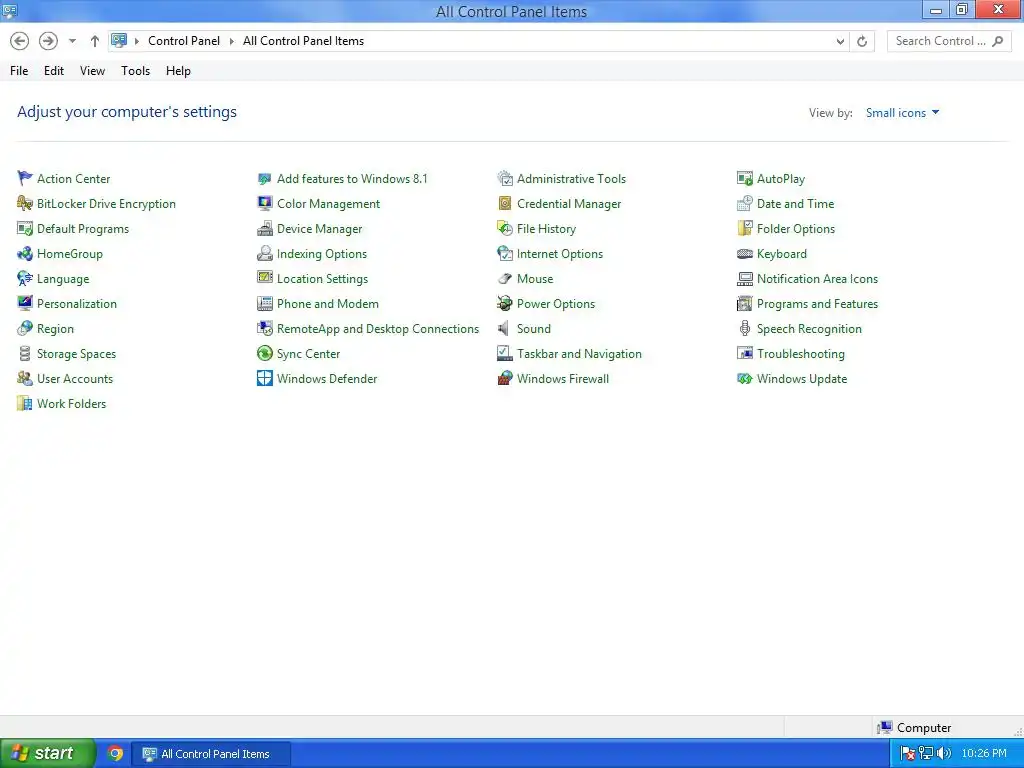
Task: Click the Back navigation arrow
Action: tap(20, 41)
